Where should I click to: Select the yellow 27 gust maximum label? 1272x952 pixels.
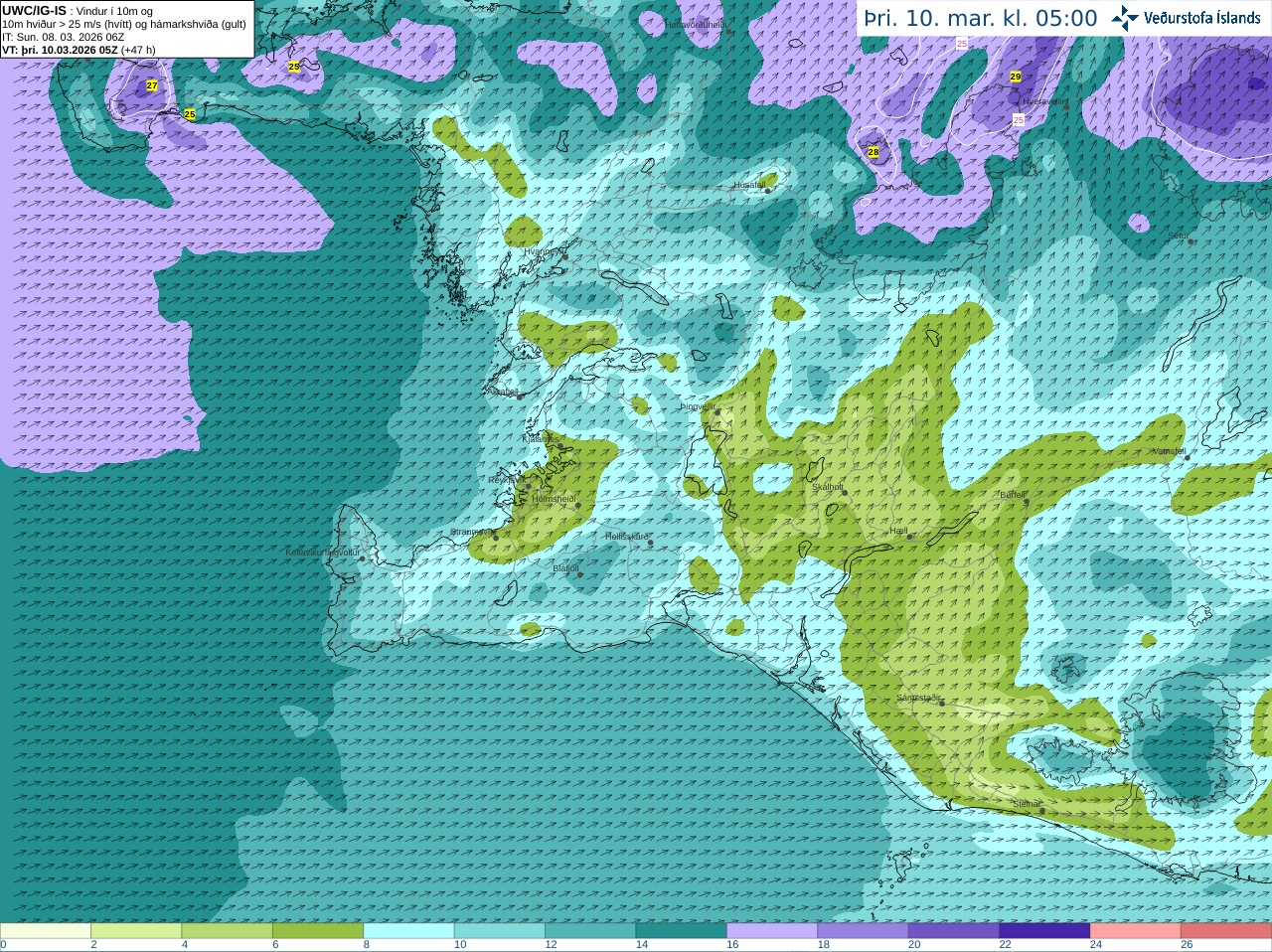click(152, 85)
